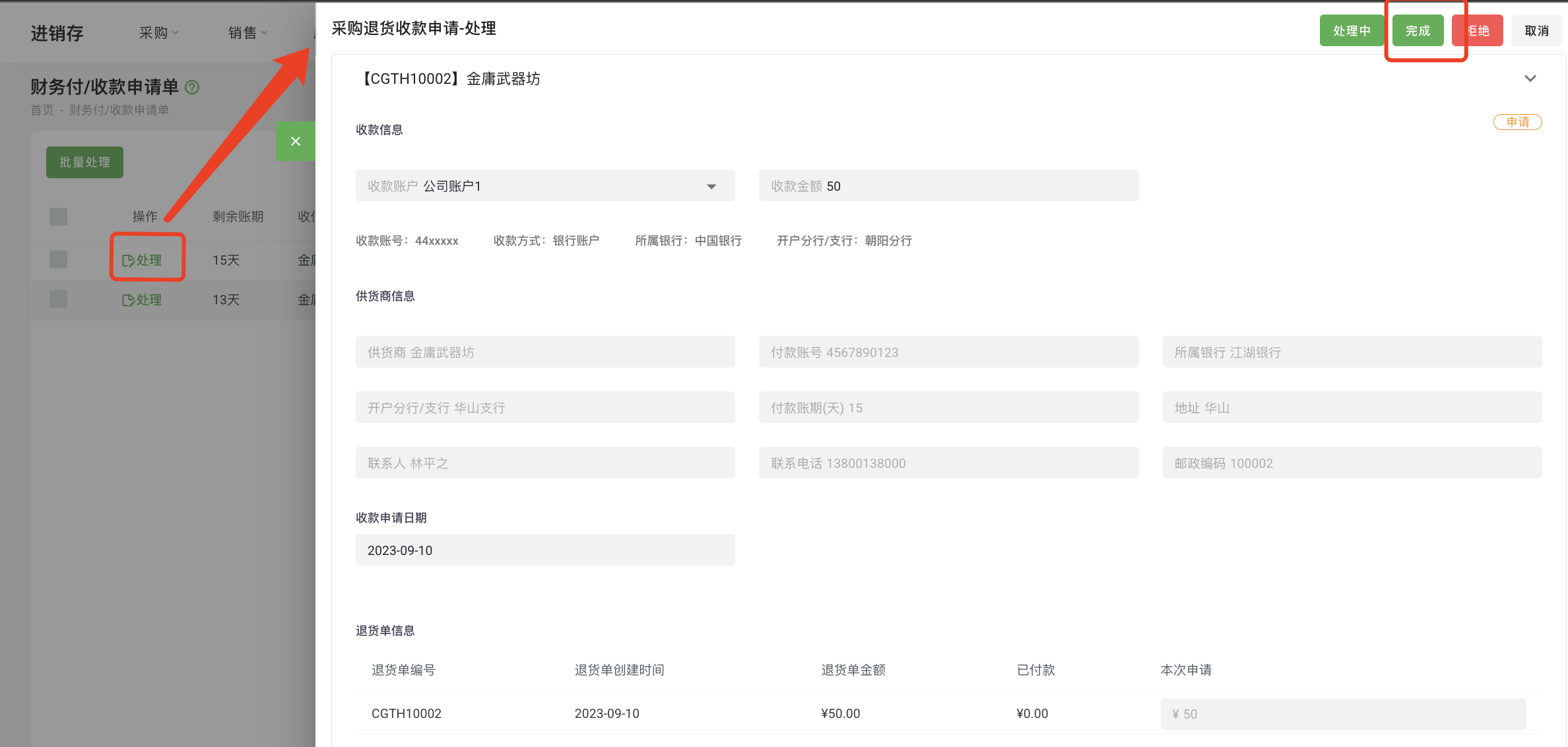This screenshot has height=747, width=1568.
Task: Check the checkbox on the 13天 row
Action: click(58, 299)
